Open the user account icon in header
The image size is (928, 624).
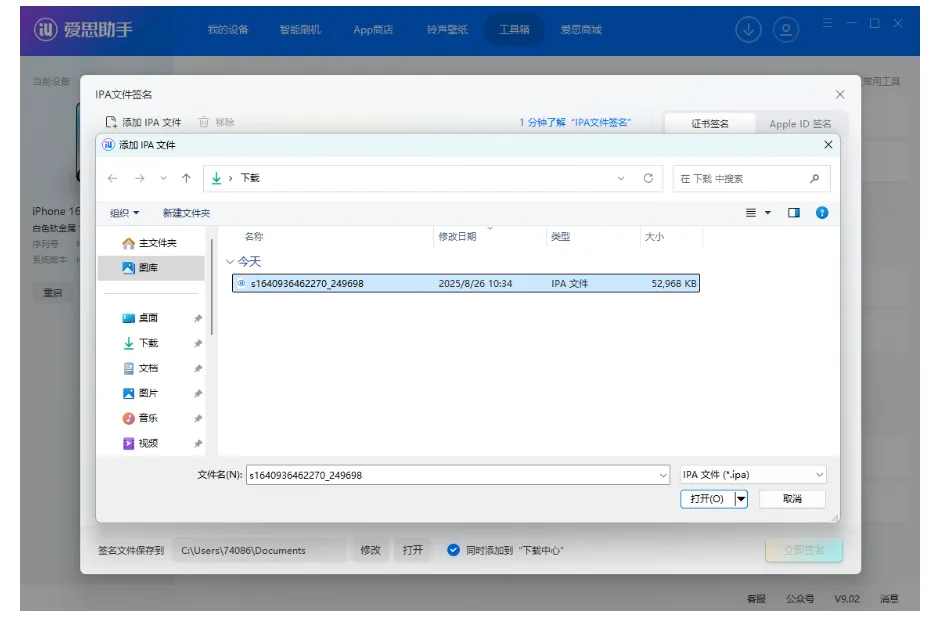[786, 30]
